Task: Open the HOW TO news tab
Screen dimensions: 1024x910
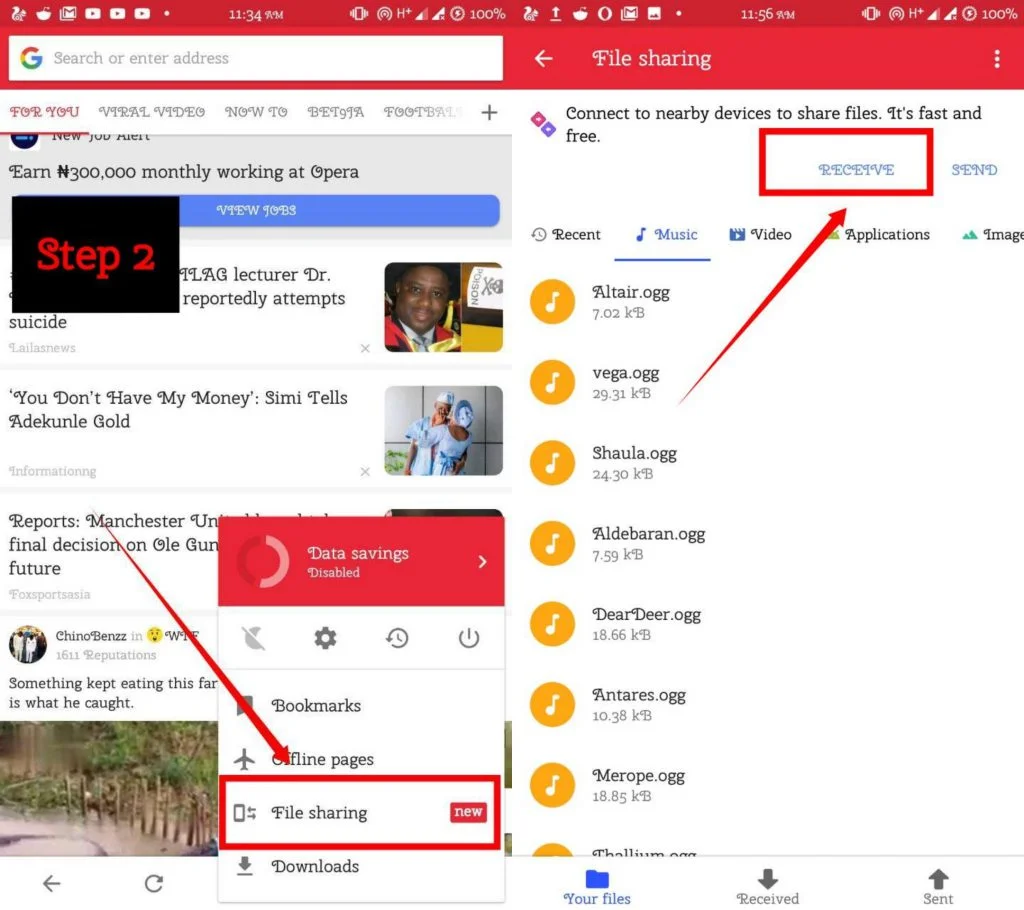Action: (256, 112)
